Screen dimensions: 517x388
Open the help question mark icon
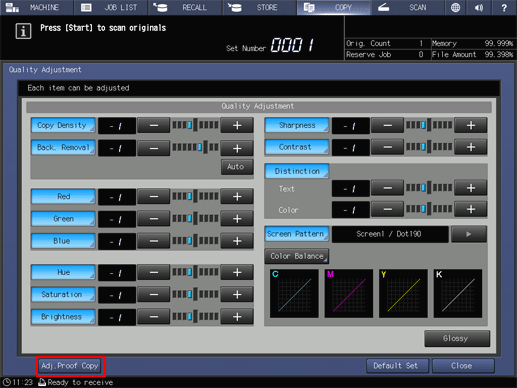coord(504,7)
